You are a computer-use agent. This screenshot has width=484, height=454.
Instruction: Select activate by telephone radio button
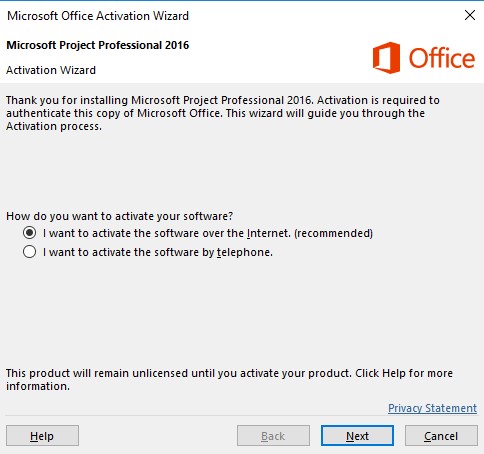pos(29,252)
